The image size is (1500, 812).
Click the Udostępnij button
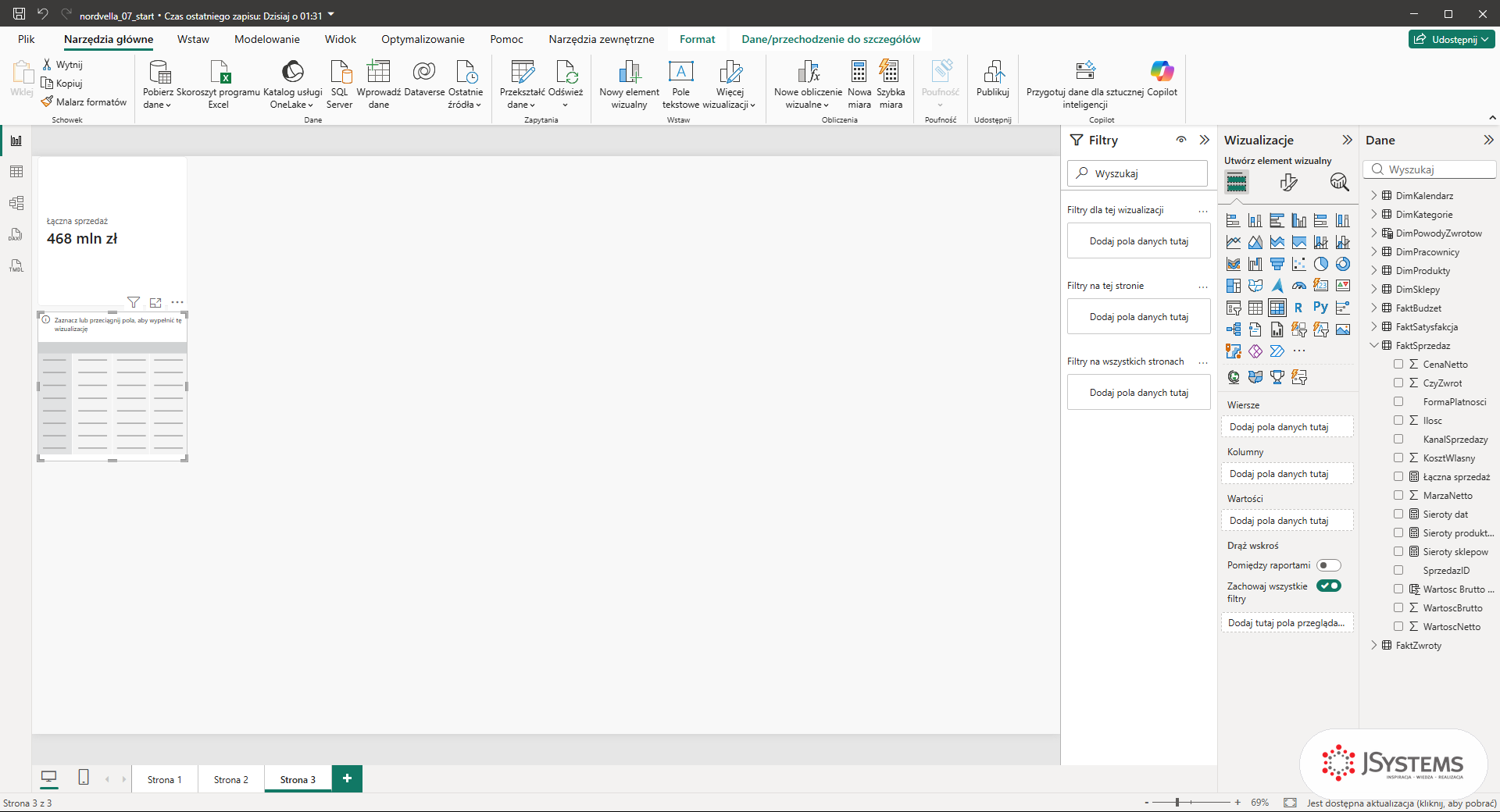[x=1452, y=39]
